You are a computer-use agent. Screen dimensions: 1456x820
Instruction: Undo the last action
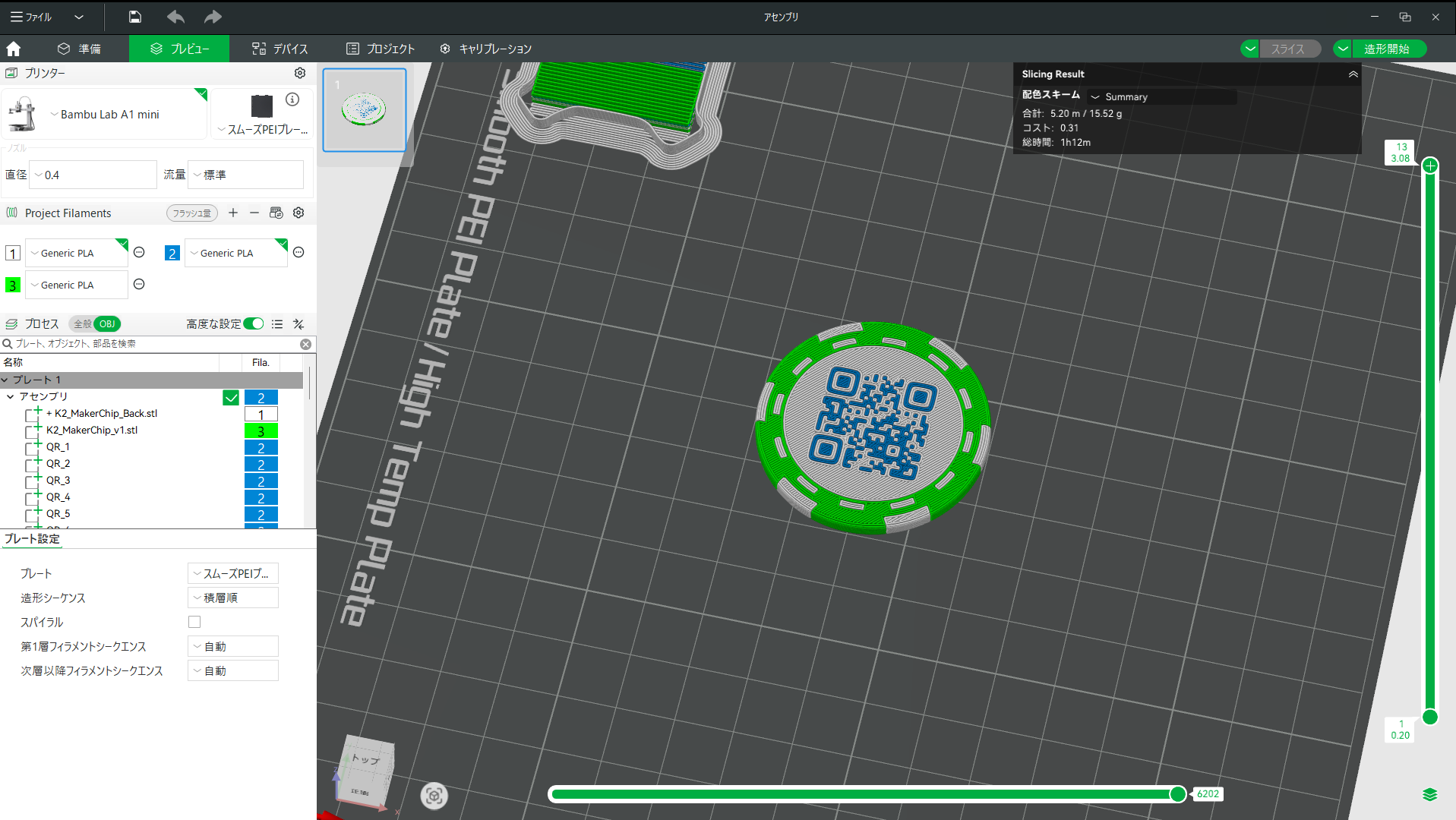(x=175, y=17)
